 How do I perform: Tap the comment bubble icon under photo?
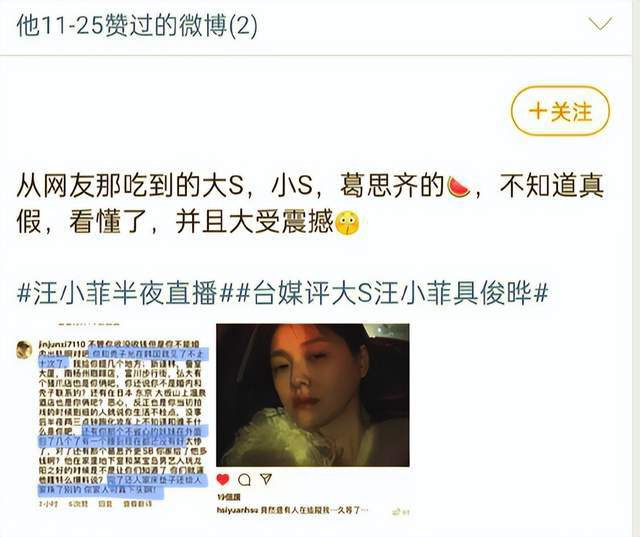[x=244, y=480]
